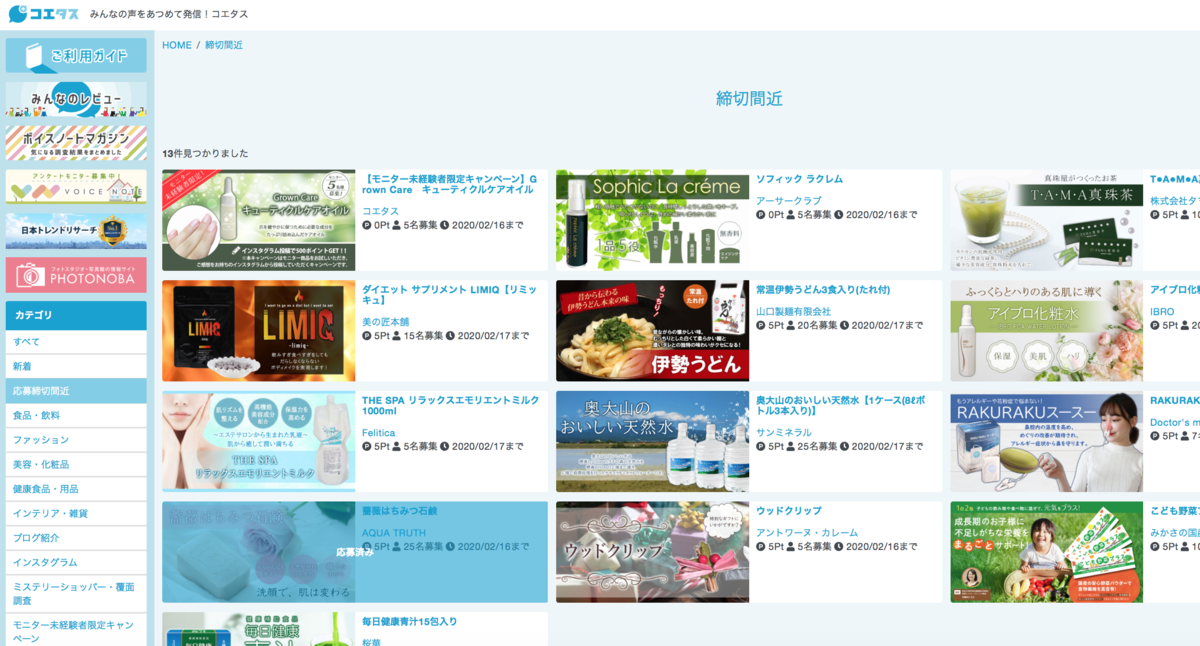Click 美の匠本舗 company link
Viewport: 1200px width, 646px height.
point(387,322)
